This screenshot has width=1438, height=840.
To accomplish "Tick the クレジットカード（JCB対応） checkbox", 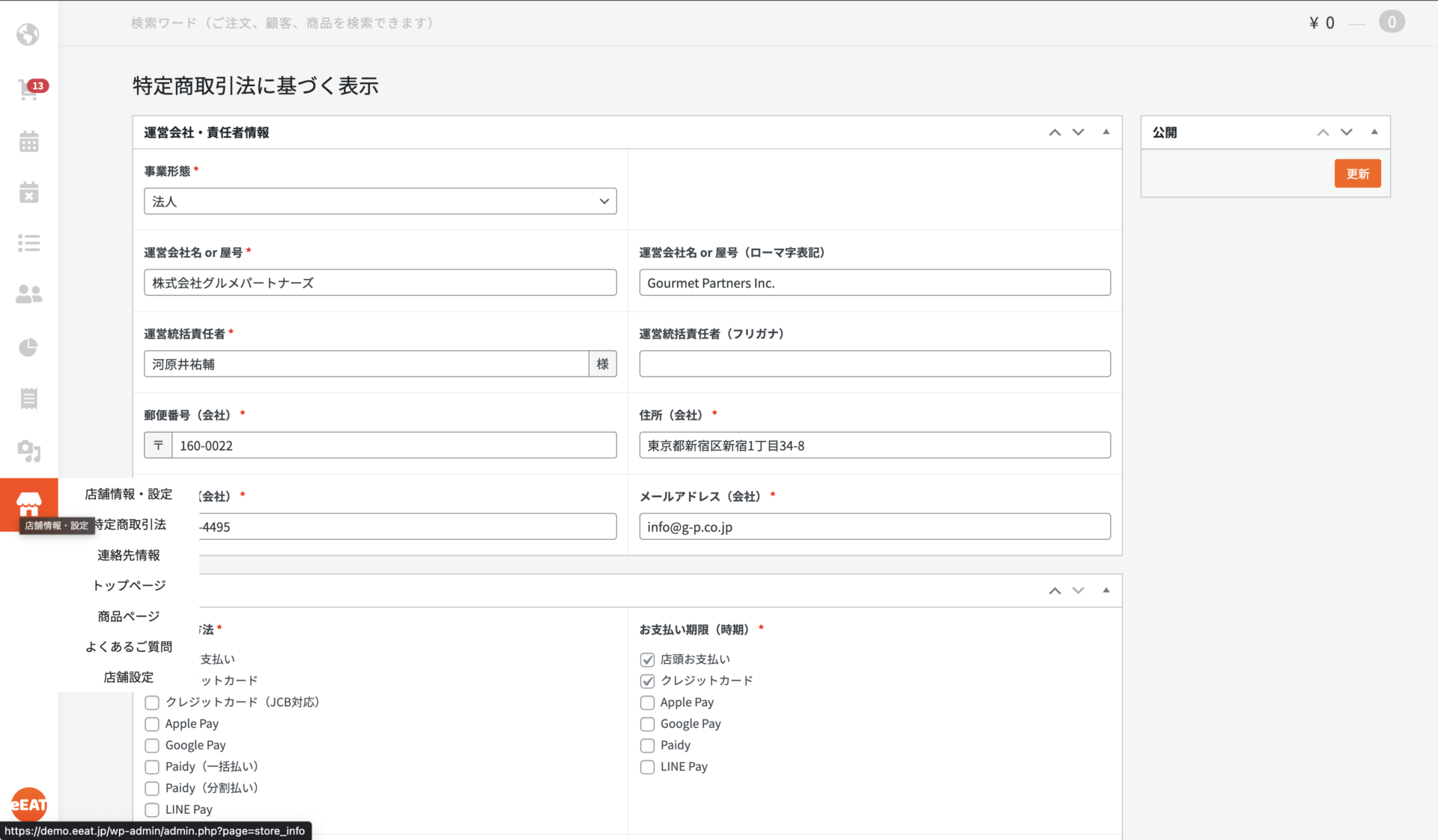I will point(152,702).
